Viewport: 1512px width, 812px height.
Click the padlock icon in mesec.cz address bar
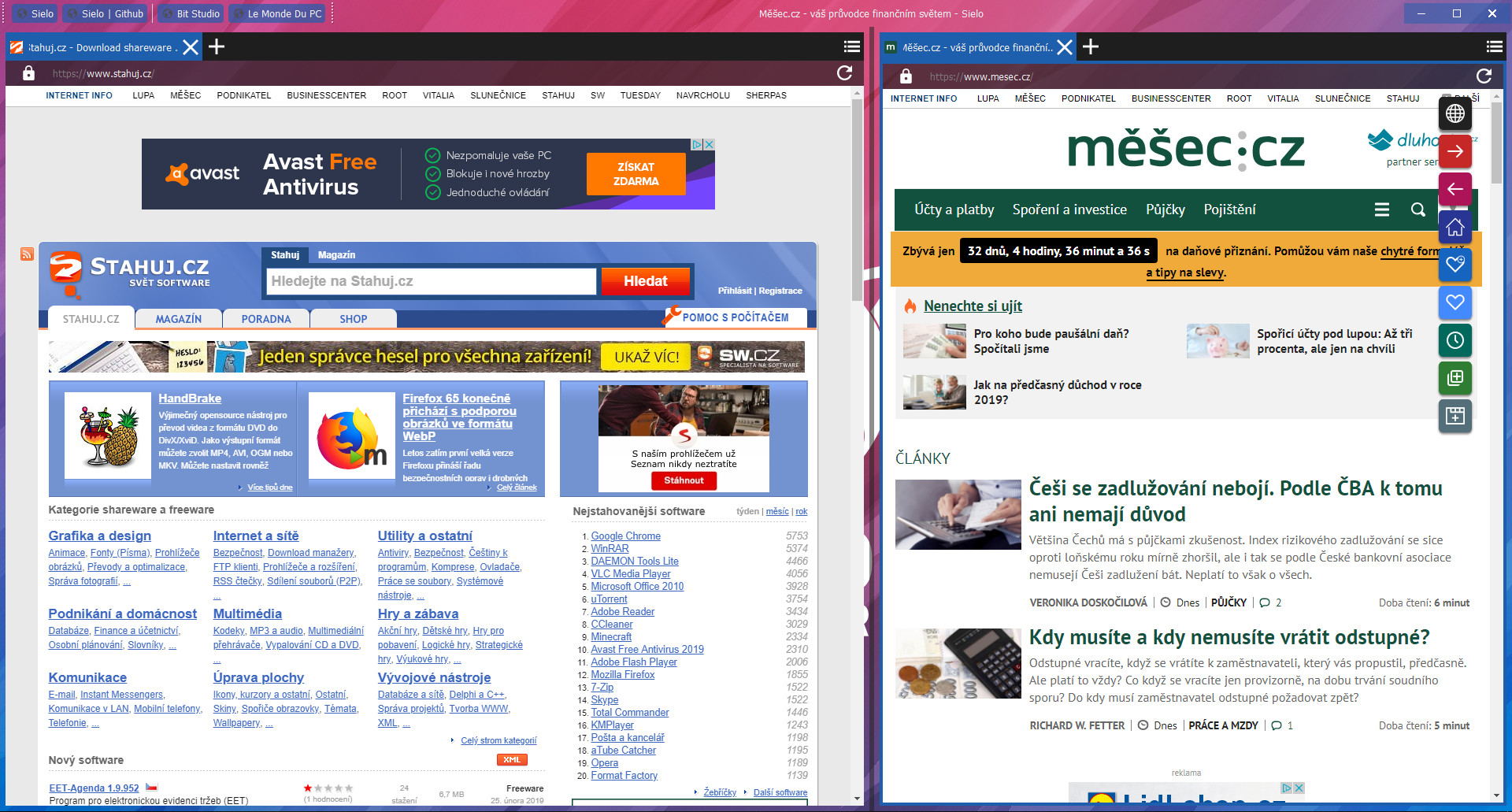click(x=906, y=76)
